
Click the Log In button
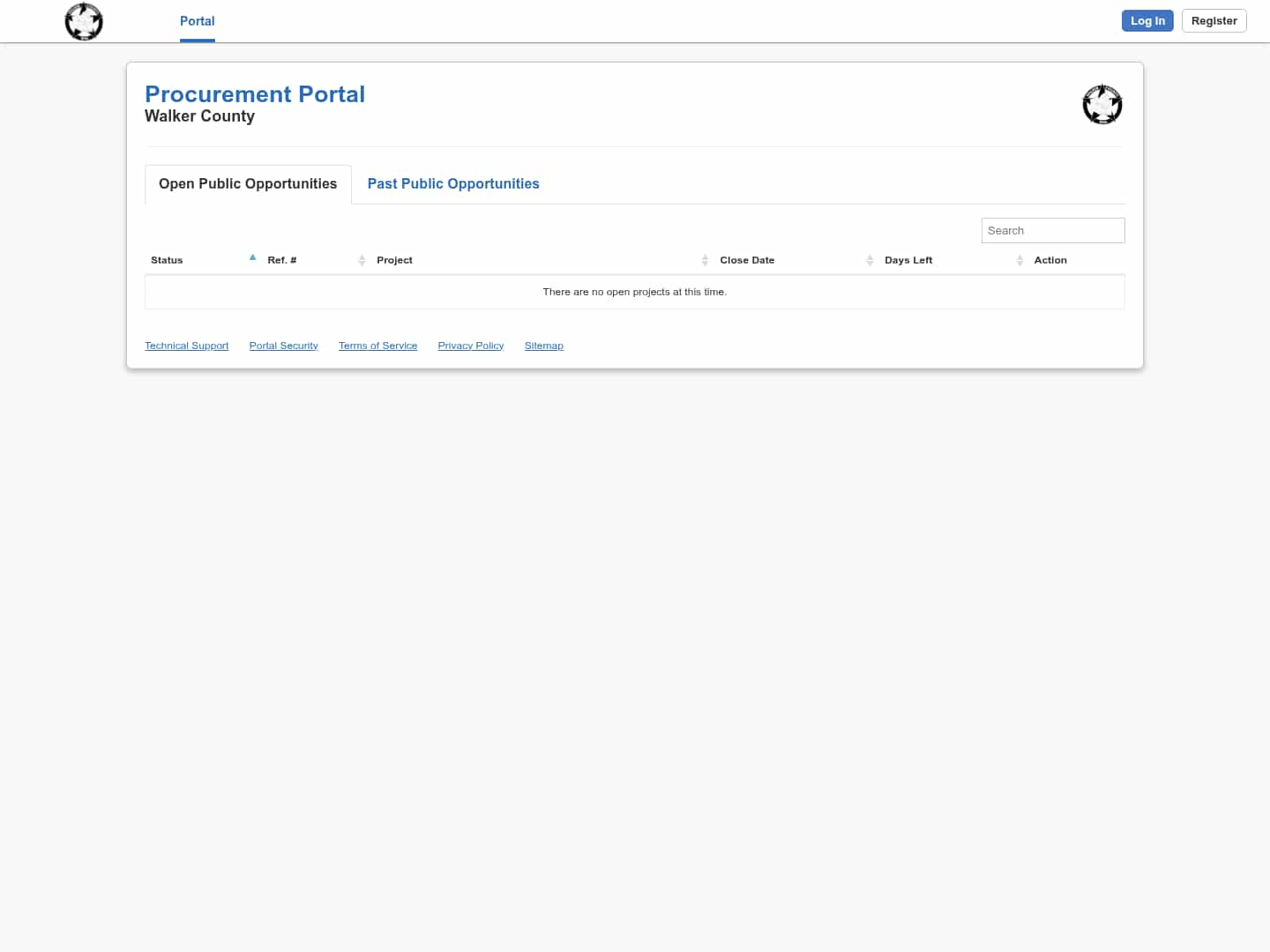tap(1147, 20)
